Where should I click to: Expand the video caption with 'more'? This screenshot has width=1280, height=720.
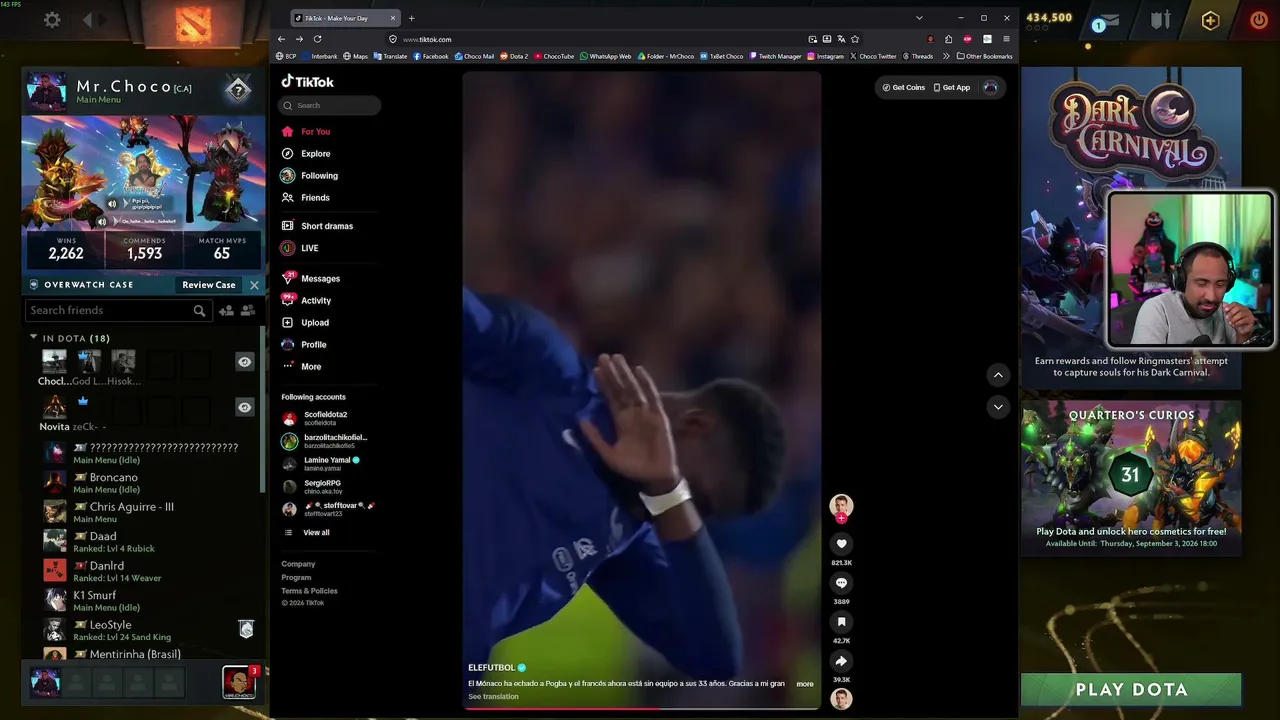coord(805,684)
